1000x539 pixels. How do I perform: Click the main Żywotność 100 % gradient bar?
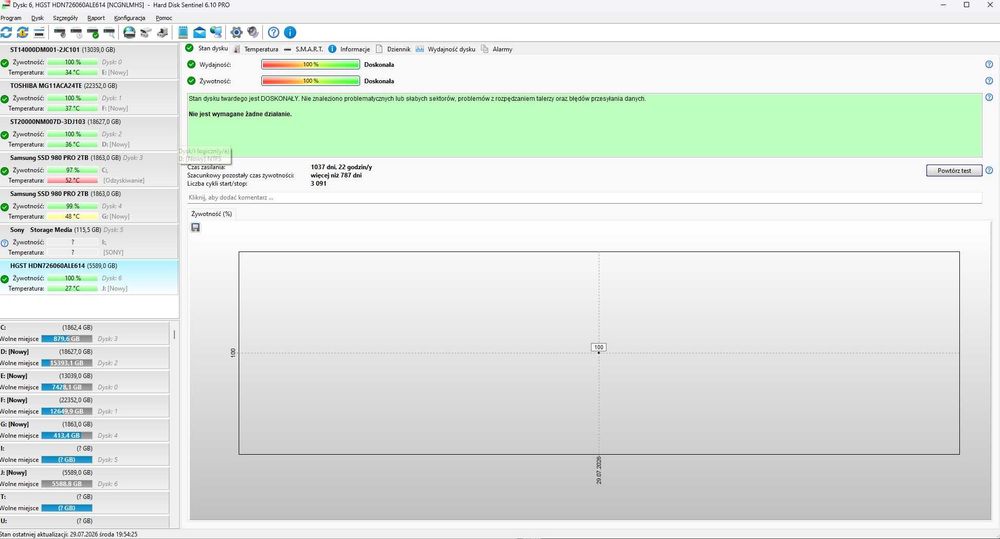pos(311,81)
